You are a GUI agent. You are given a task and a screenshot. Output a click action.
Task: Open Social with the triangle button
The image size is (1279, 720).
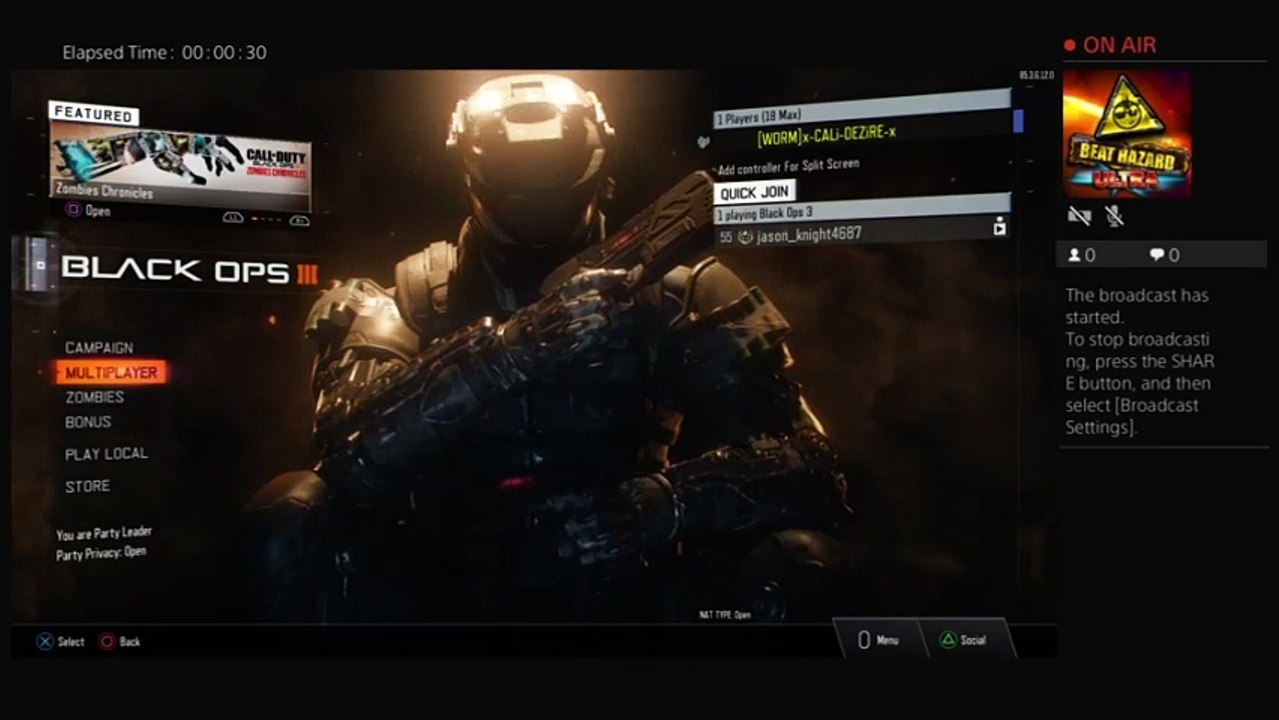tap(964, 640)
